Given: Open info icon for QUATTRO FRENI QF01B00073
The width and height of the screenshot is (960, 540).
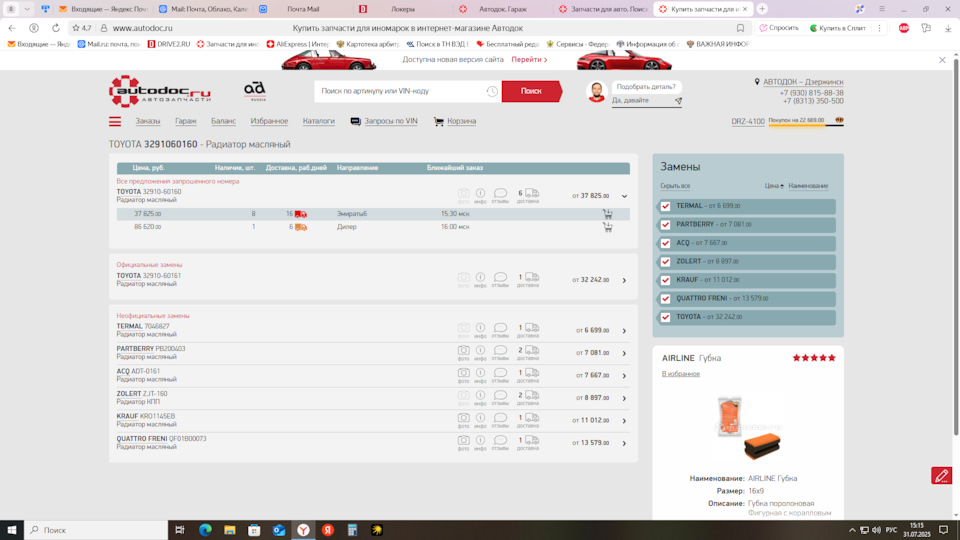Looking at the screenshot, I should pos(481,440).
